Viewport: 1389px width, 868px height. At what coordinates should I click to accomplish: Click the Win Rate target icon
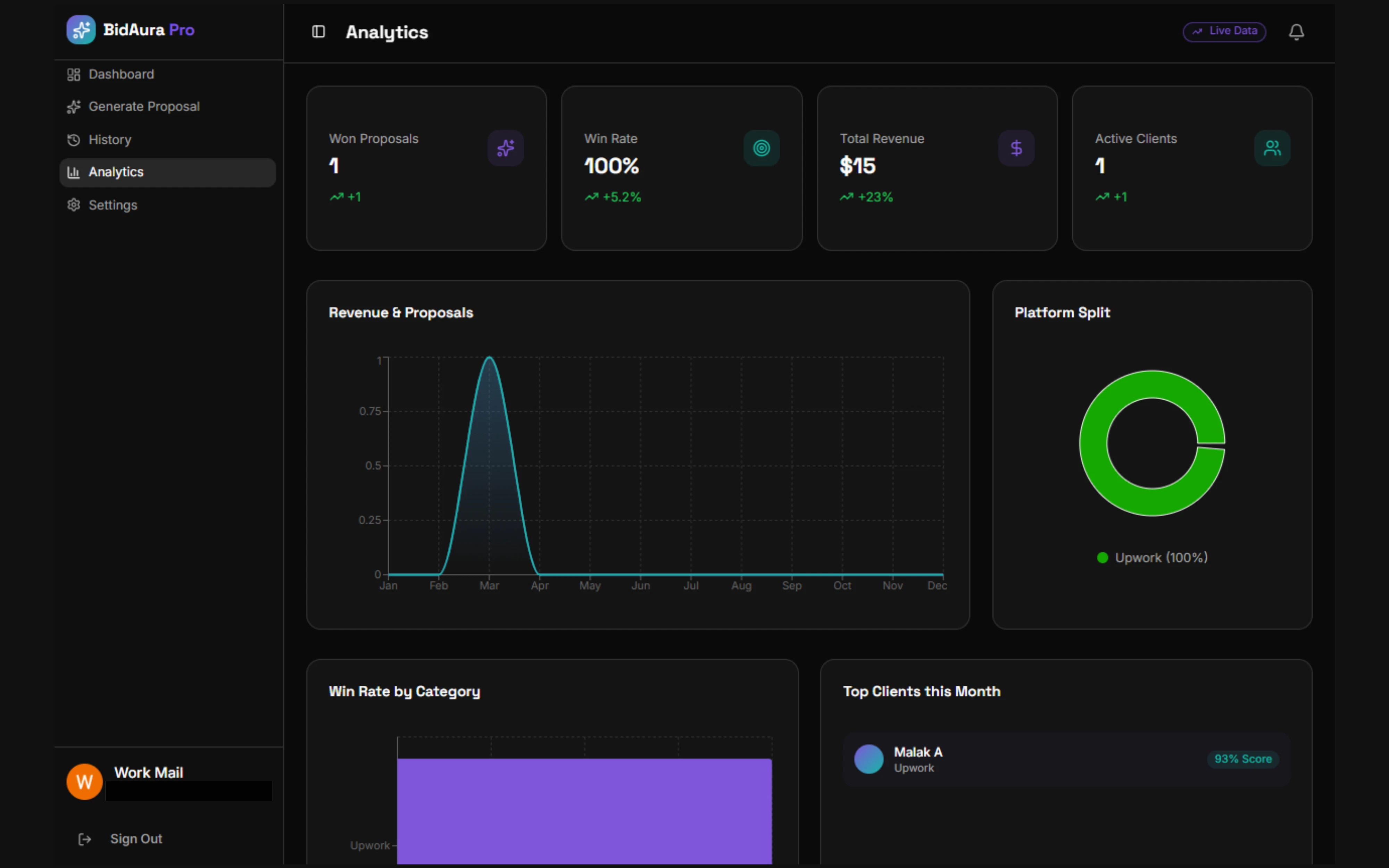pyautogui.click(x=761, y=148)
